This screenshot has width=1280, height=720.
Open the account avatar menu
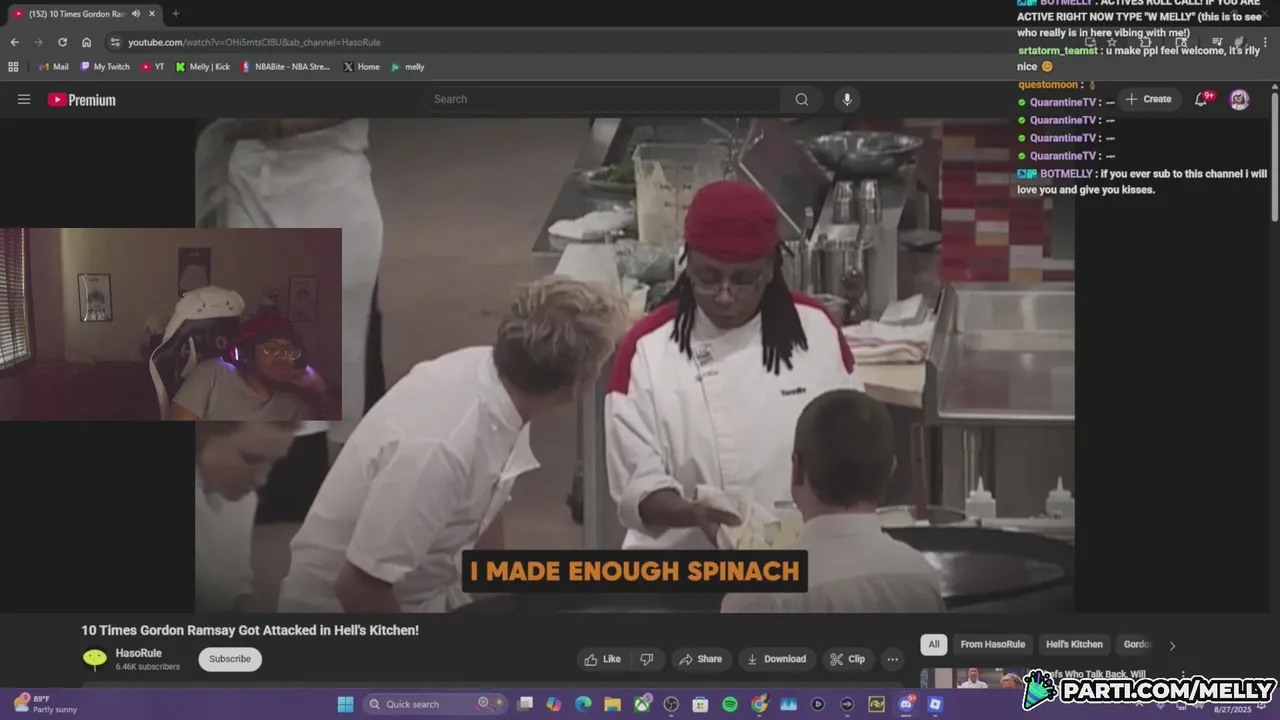(x=1239, y=99)
